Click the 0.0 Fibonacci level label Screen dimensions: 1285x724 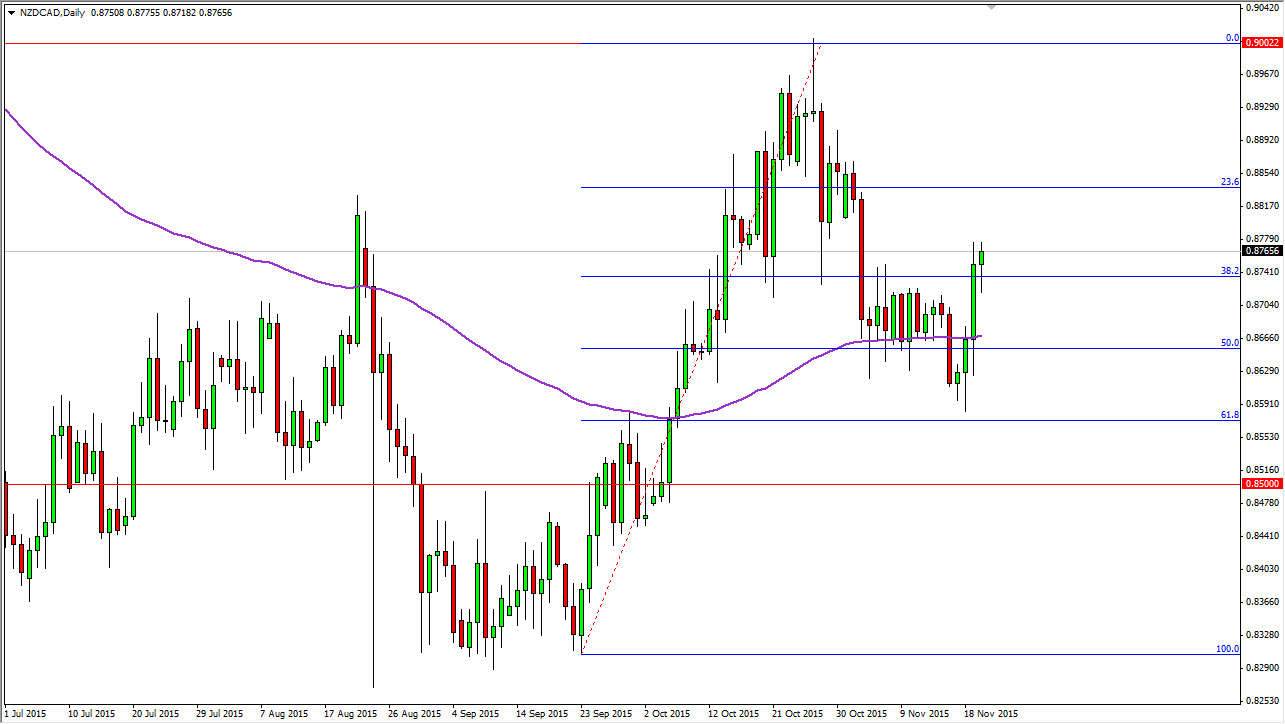[1230, 37]
